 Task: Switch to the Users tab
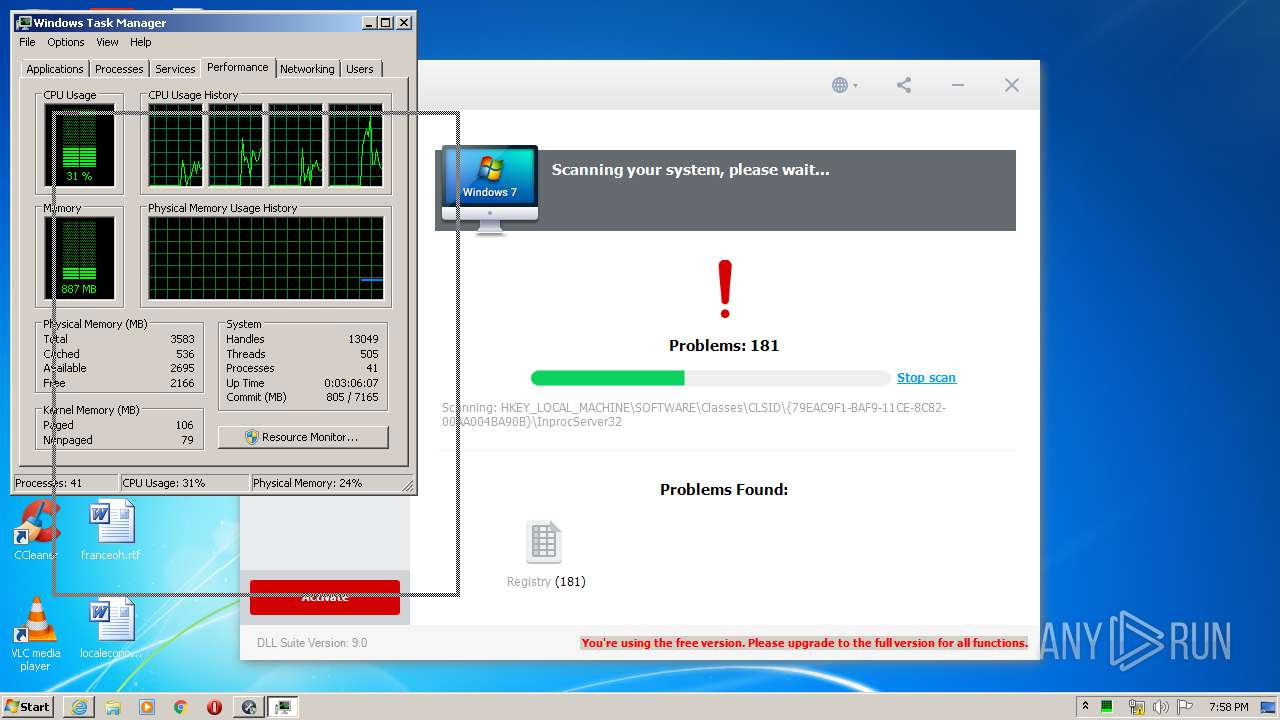[x=360, y=69]
